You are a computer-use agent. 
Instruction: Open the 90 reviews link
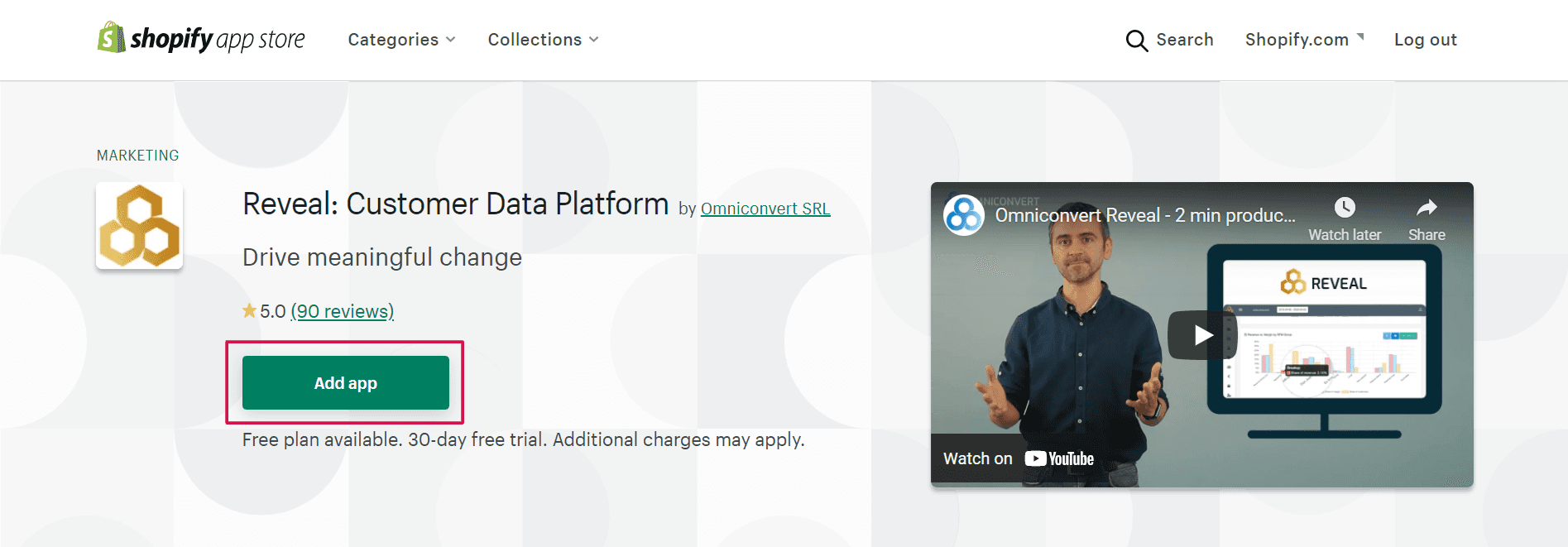343,311
